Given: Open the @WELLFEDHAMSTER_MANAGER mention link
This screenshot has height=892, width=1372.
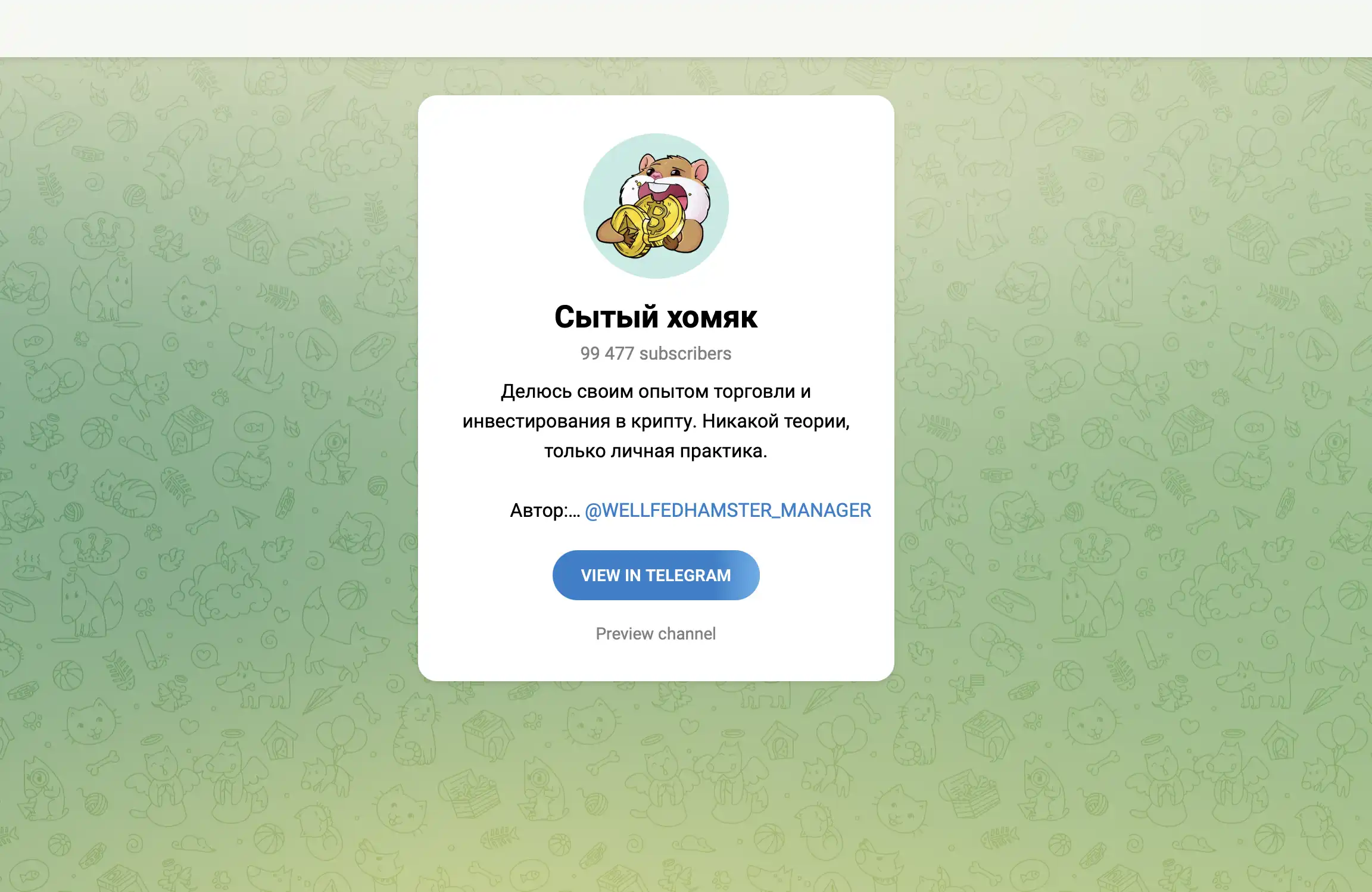Looking at the screenshot, I should point(728,510).
